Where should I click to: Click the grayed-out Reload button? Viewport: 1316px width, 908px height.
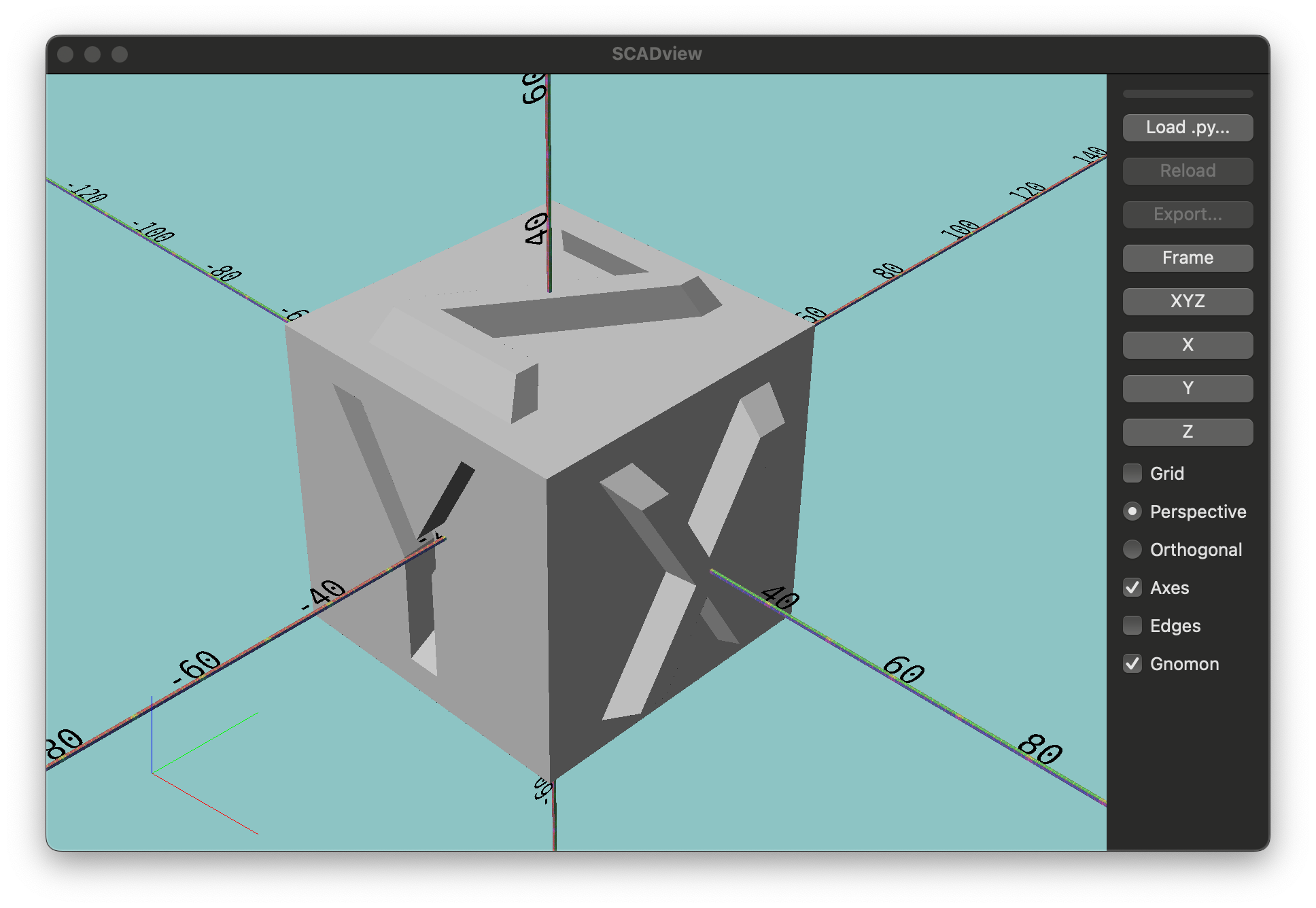pyautogui.click(x=1188, y=171)
